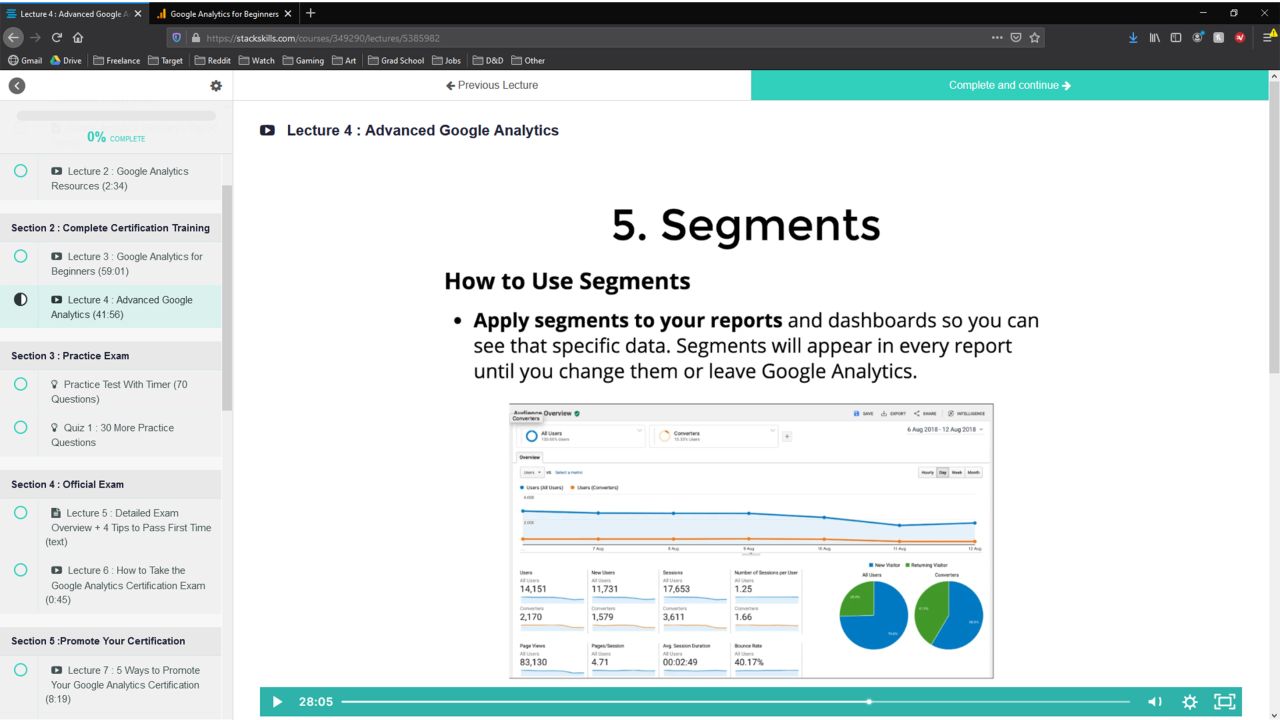This screenshot has width=1280, height=720.
Task: Open Lecture 7 5 Ways to Promote
Action: (x=125, y=685)
